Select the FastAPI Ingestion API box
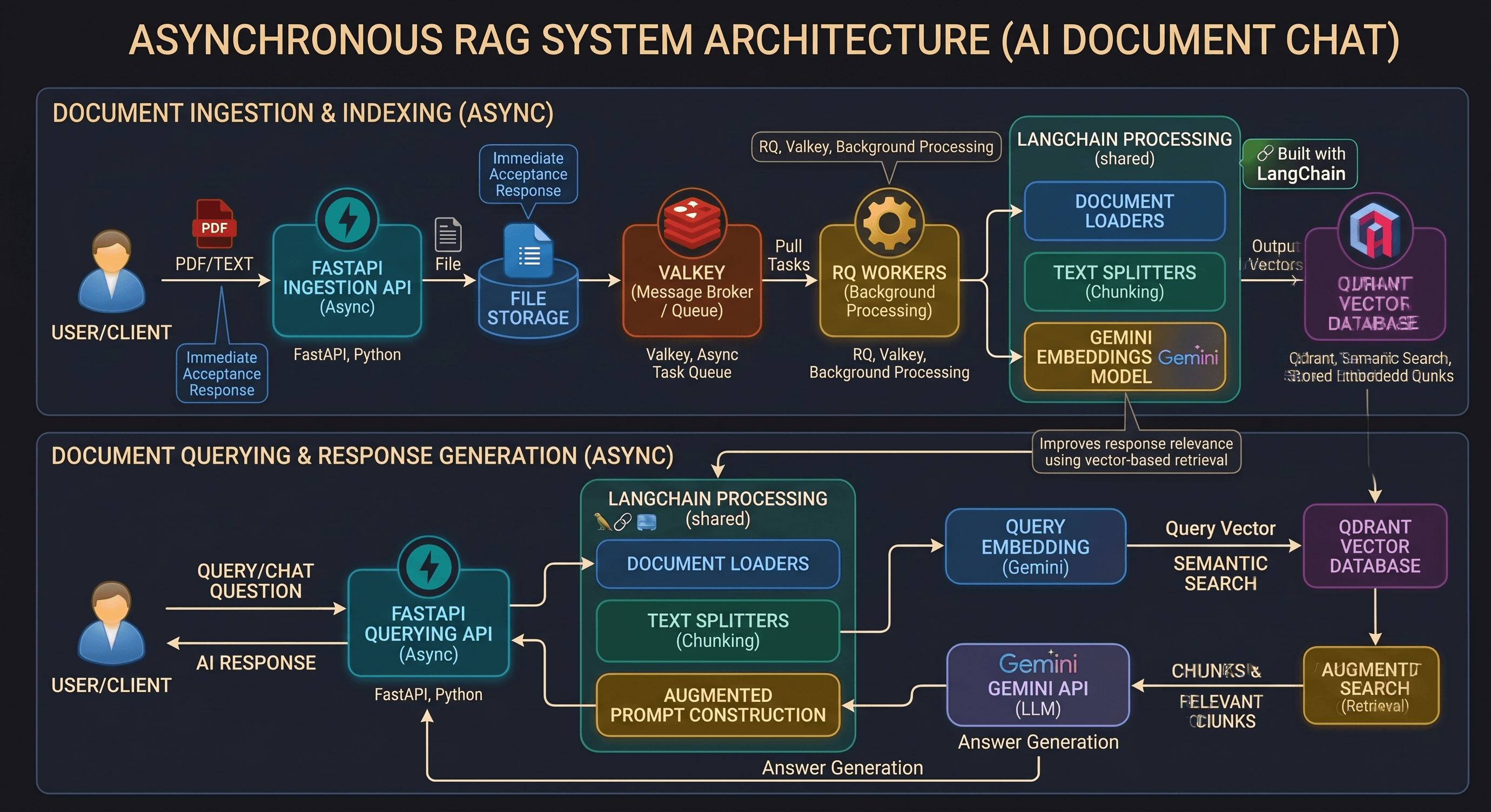The image size is (1491, 812). click(x=347, y=281)
